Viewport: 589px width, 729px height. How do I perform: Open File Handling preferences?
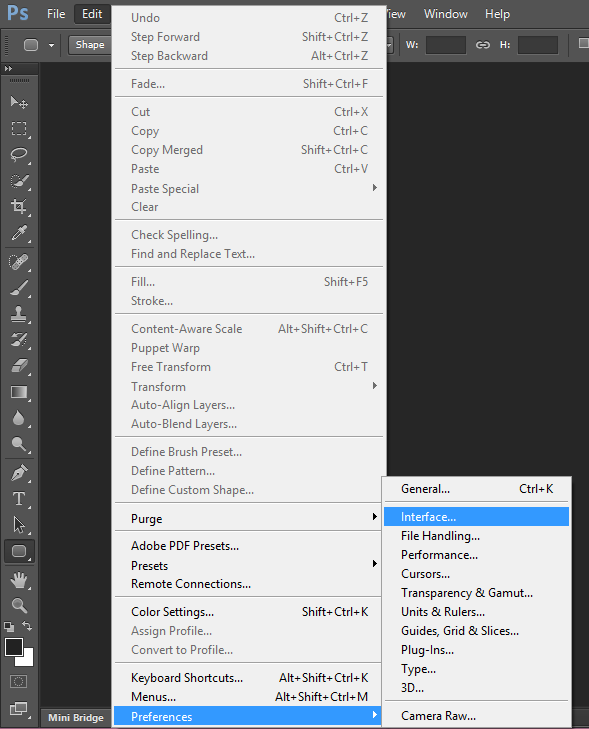(476, 536)
